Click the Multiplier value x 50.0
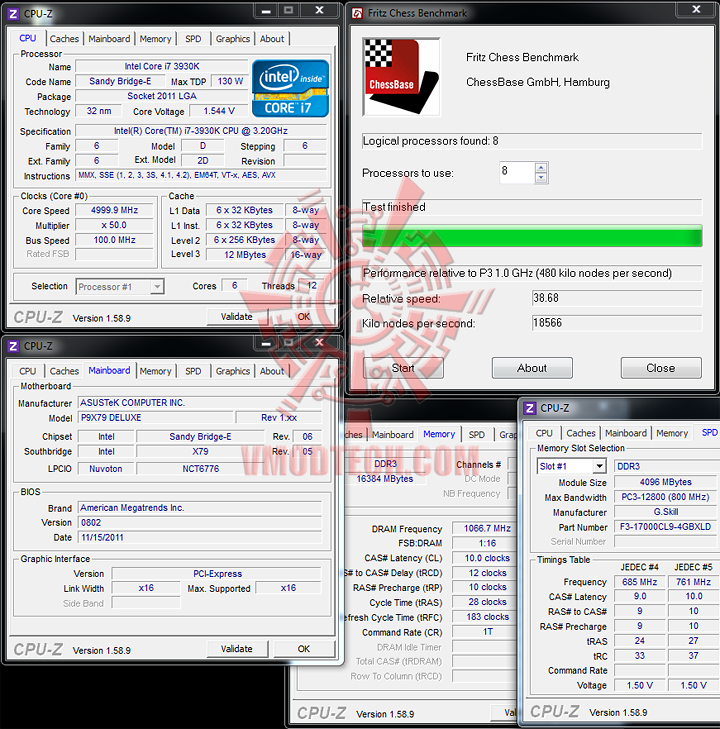Viewport: 720px width, 729px height. tap(114, 225)
